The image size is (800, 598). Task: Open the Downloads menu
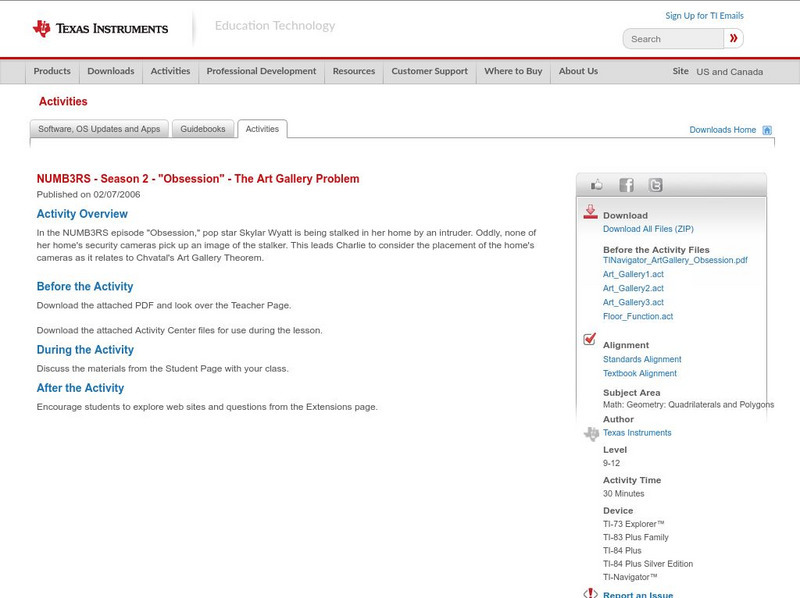(111, 71)
